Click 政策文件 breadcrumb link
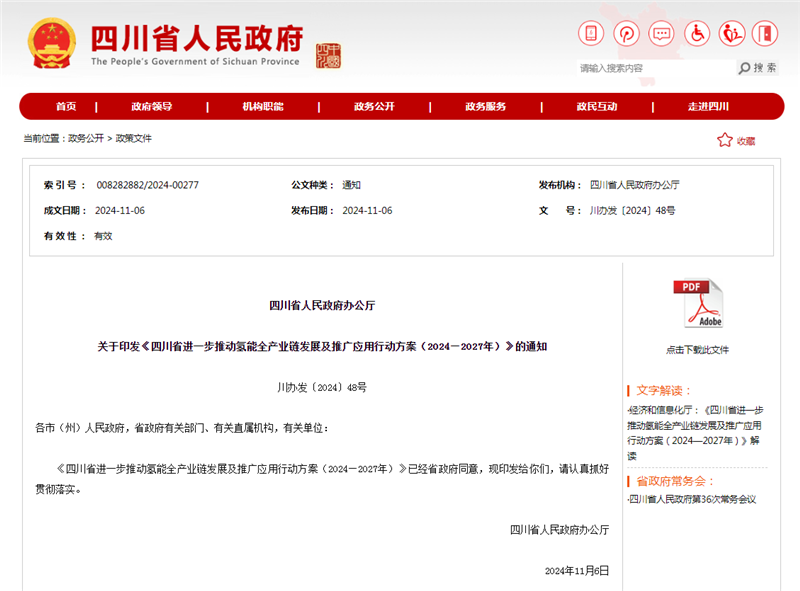The image size is (800, 591). coord(134,139)
